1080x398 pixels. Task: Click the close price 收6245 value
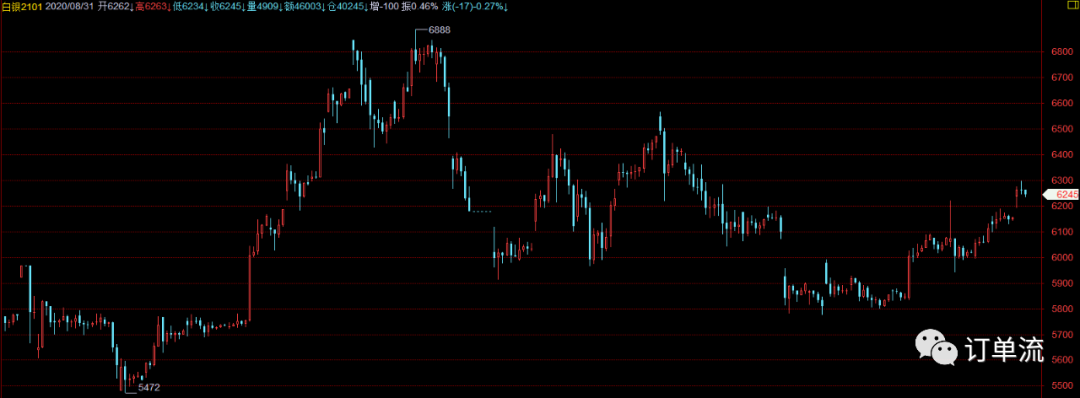click(227, 6)
